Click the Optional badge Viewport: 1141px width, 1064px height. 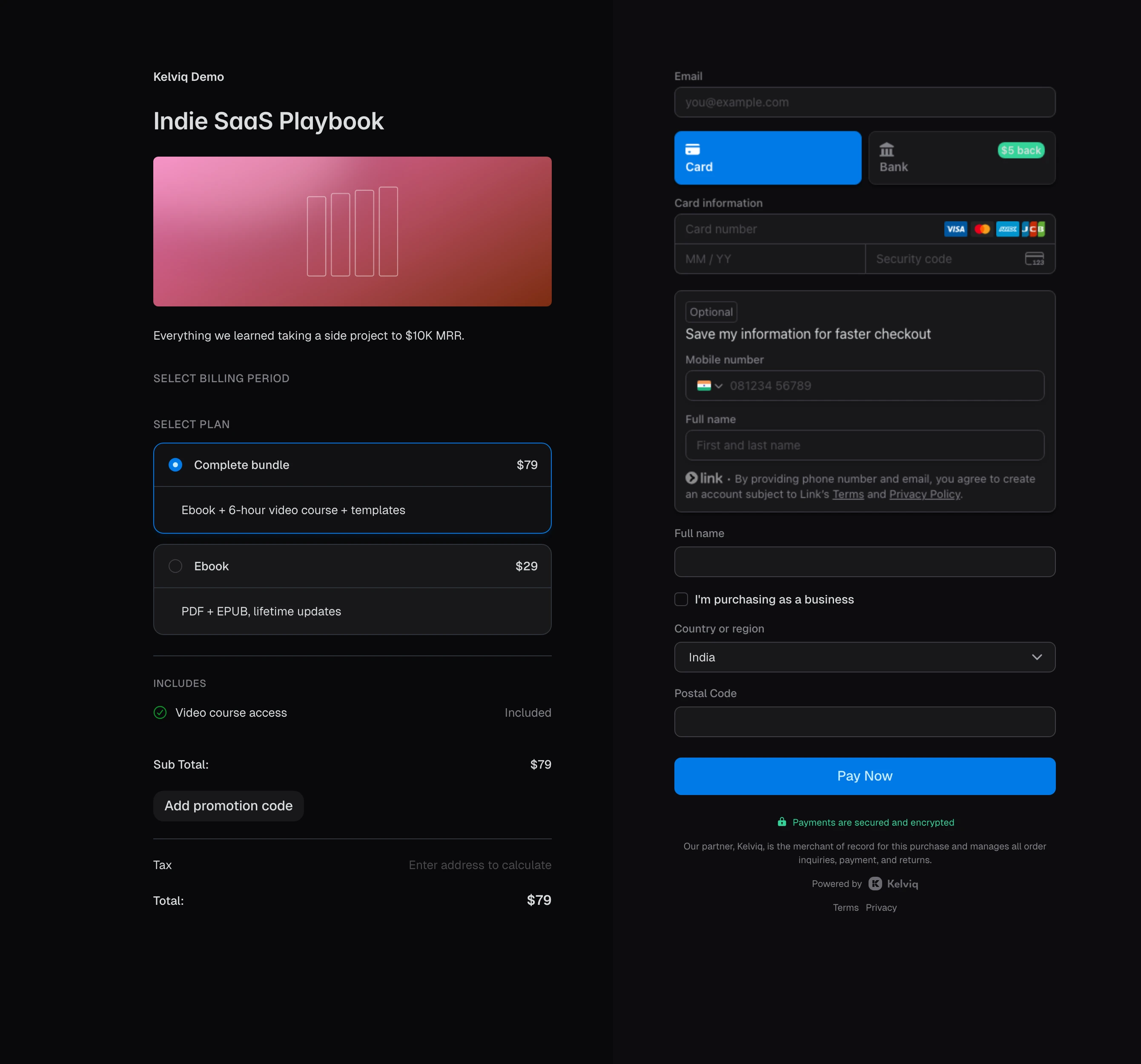click(711, 312)
